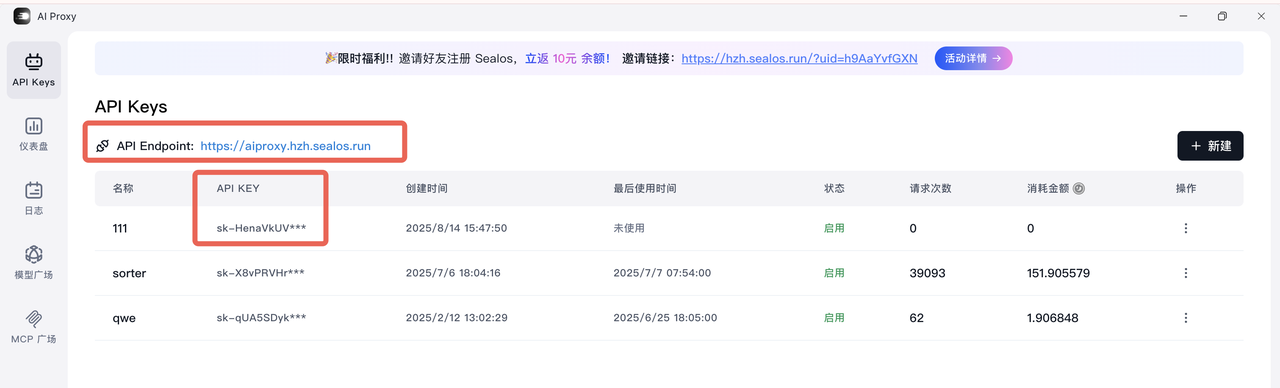Viewport: 1280px width, 388px height.
Task: Click creation time 2025/7/6 18:04:16
Action: point(453,273)
